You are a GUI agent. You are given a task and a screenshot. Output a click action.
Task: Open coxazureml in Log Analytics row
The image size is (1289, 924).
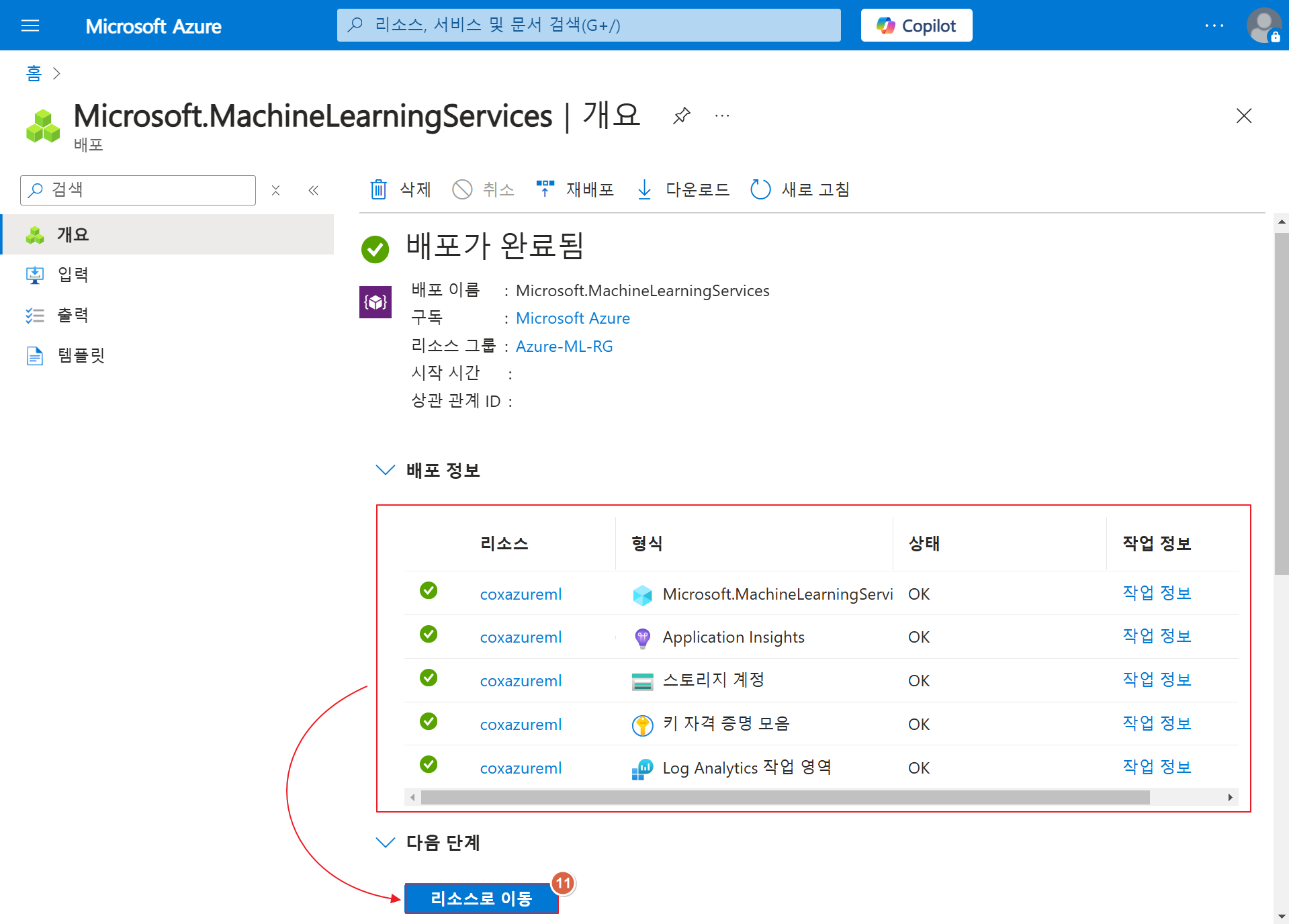click(521, 768)
